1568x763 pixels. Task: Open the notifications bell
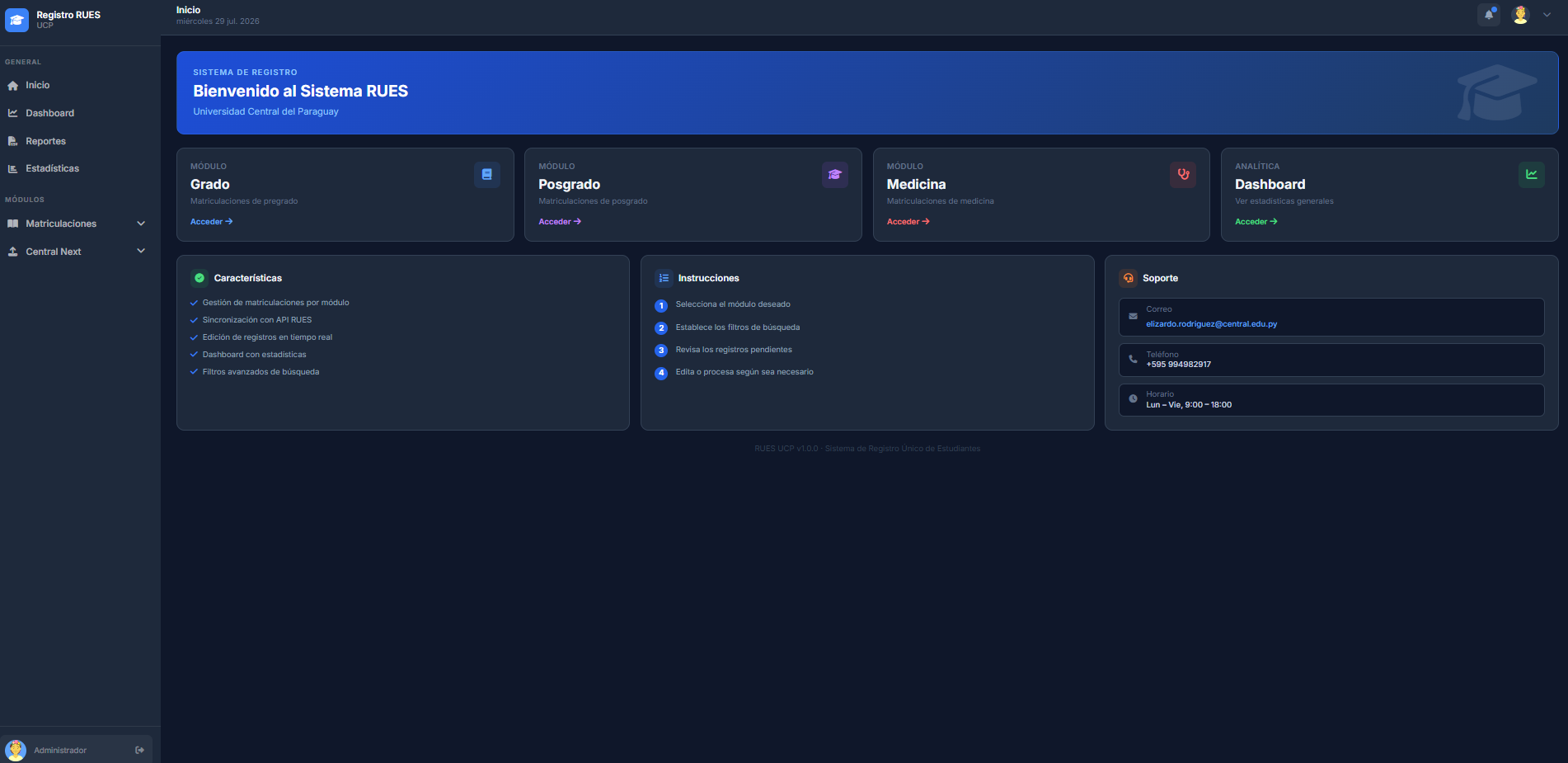[1489, 15]
